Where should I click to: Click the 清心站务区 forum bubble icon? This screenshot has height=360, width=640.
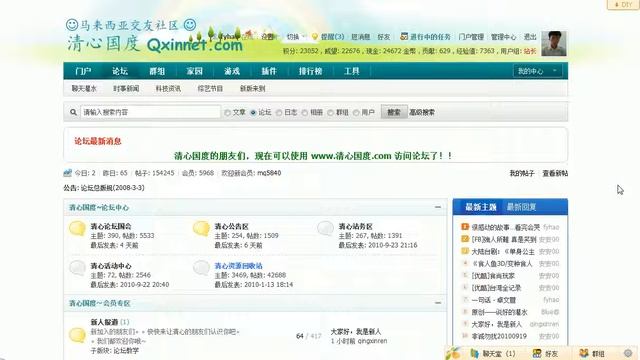(x=325, y=229)
